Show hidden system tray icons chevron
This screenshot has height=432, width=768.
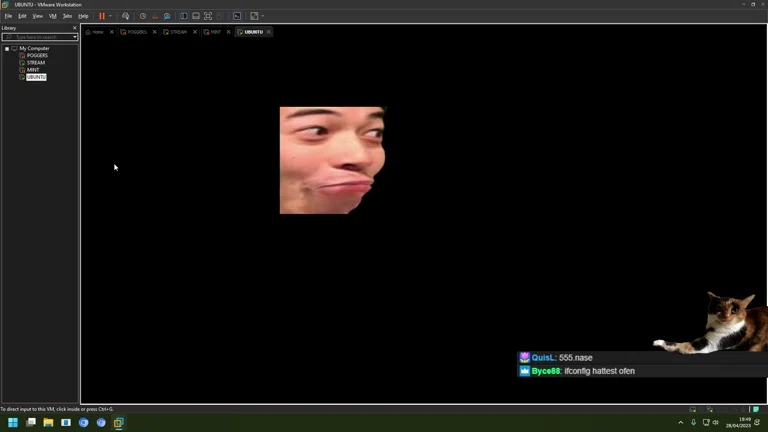(680, 422)
